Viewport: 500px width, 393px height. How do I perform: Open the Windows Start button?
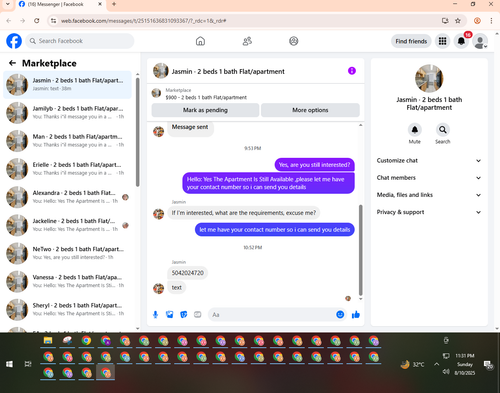click(x=9, y=364)
